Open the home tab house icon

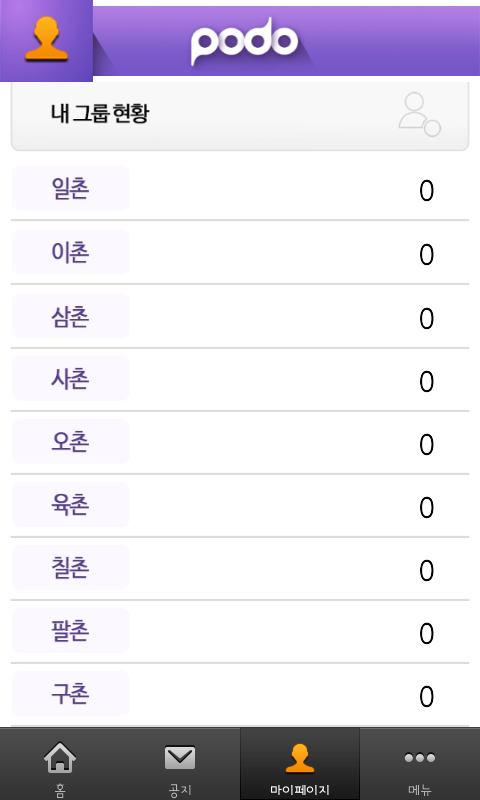60,757
